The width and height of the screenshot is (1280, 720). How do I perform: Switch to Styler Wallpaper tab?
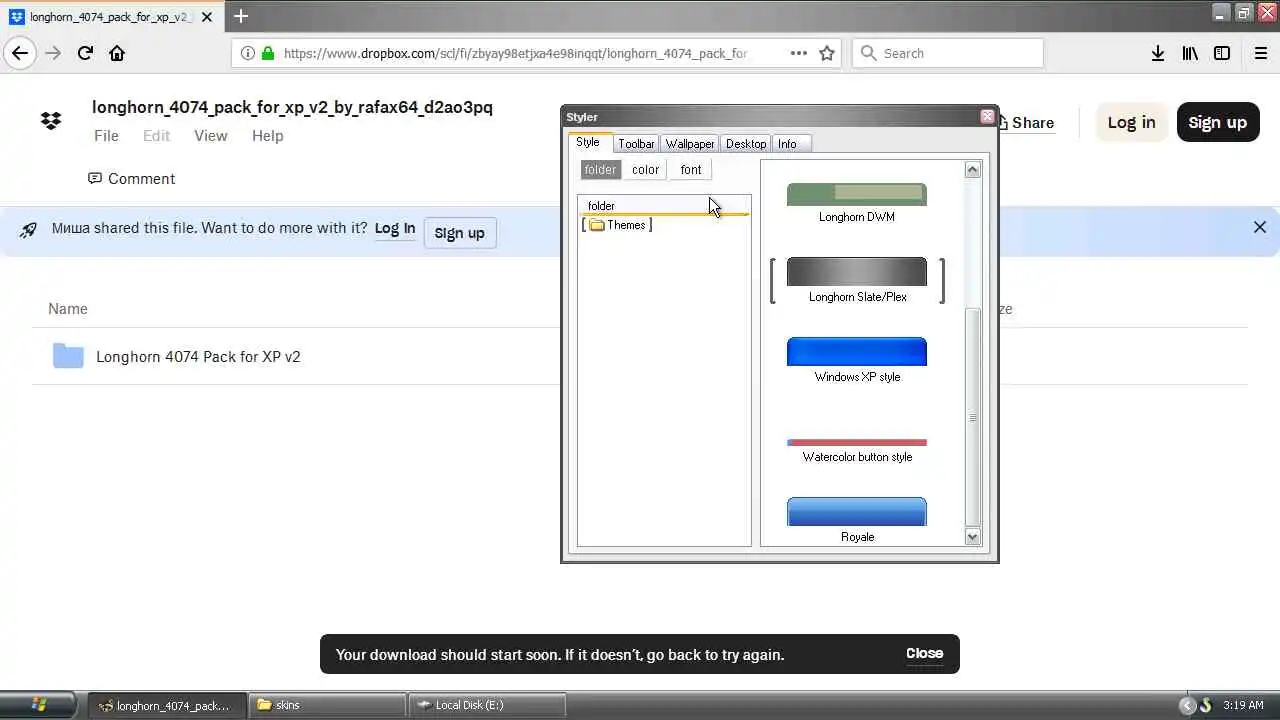click(690, 144)
